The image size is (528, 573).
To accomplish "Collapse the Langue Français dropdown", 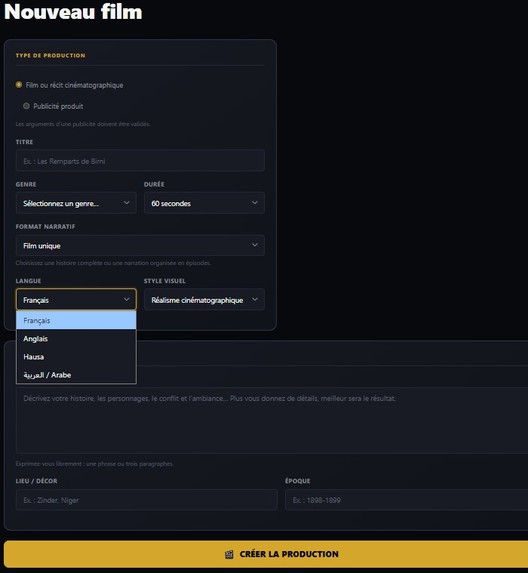I will [76, 300].
